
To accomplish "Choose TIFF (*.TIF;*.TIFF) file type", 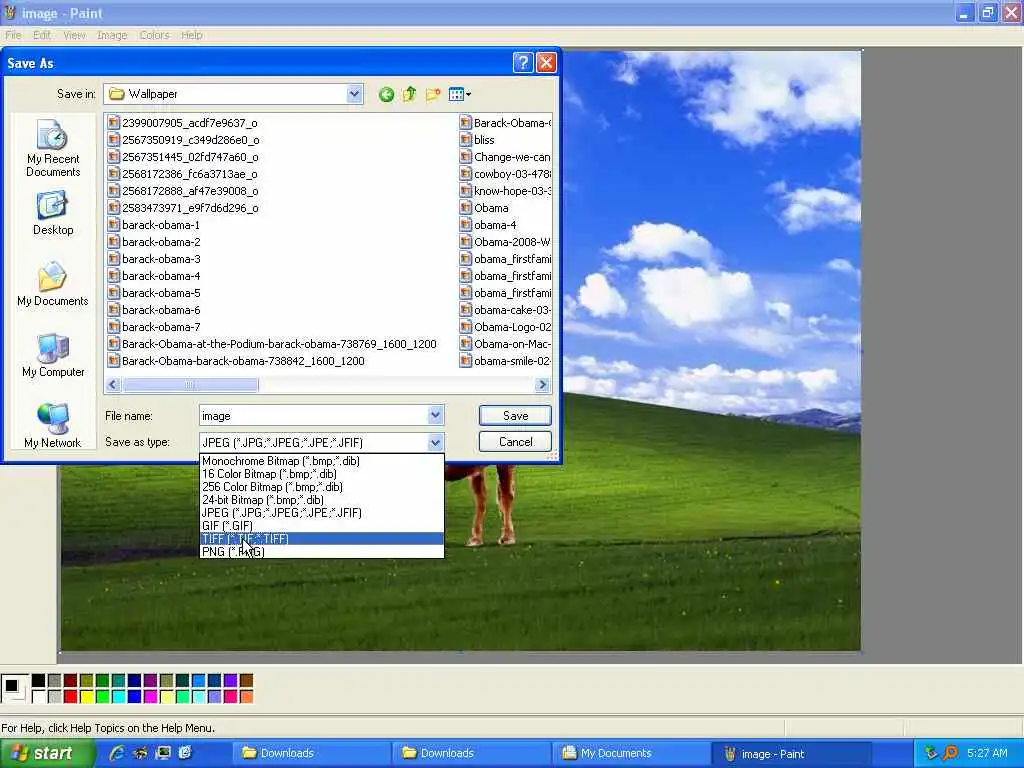I will [321, 539].
